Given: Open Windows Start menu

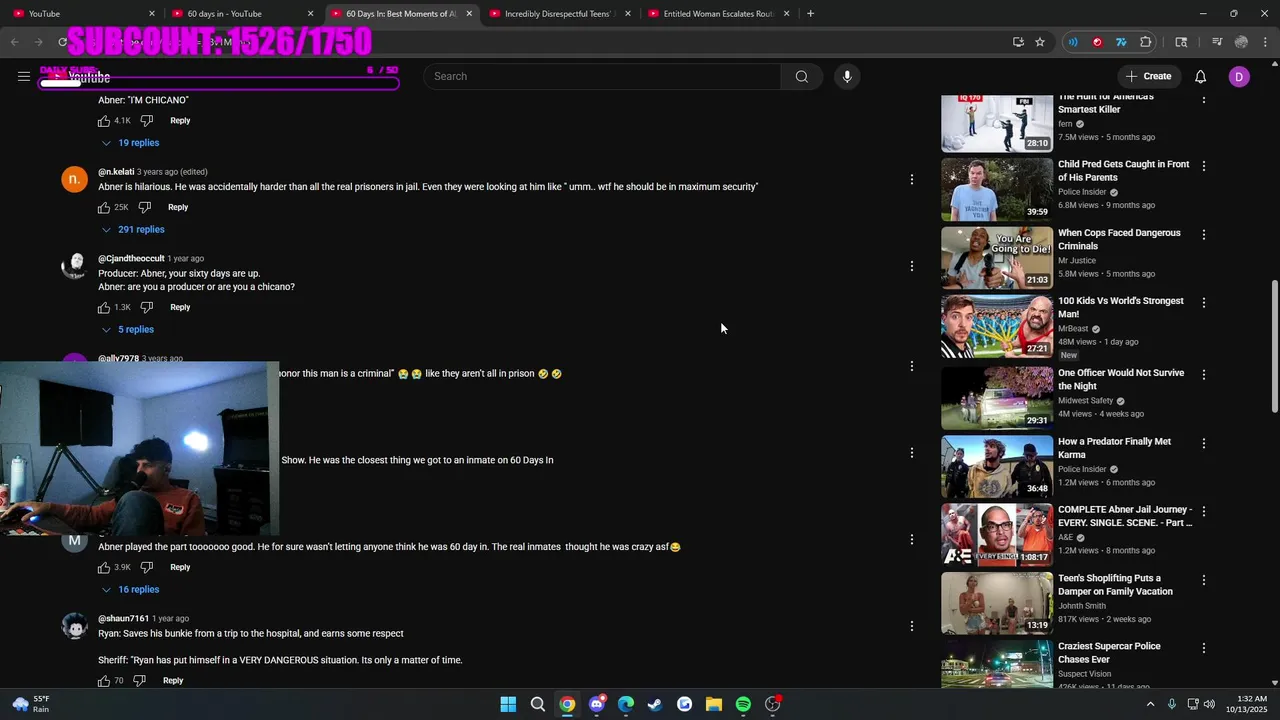Looking at the screenshot, I should tap(508, 704).
